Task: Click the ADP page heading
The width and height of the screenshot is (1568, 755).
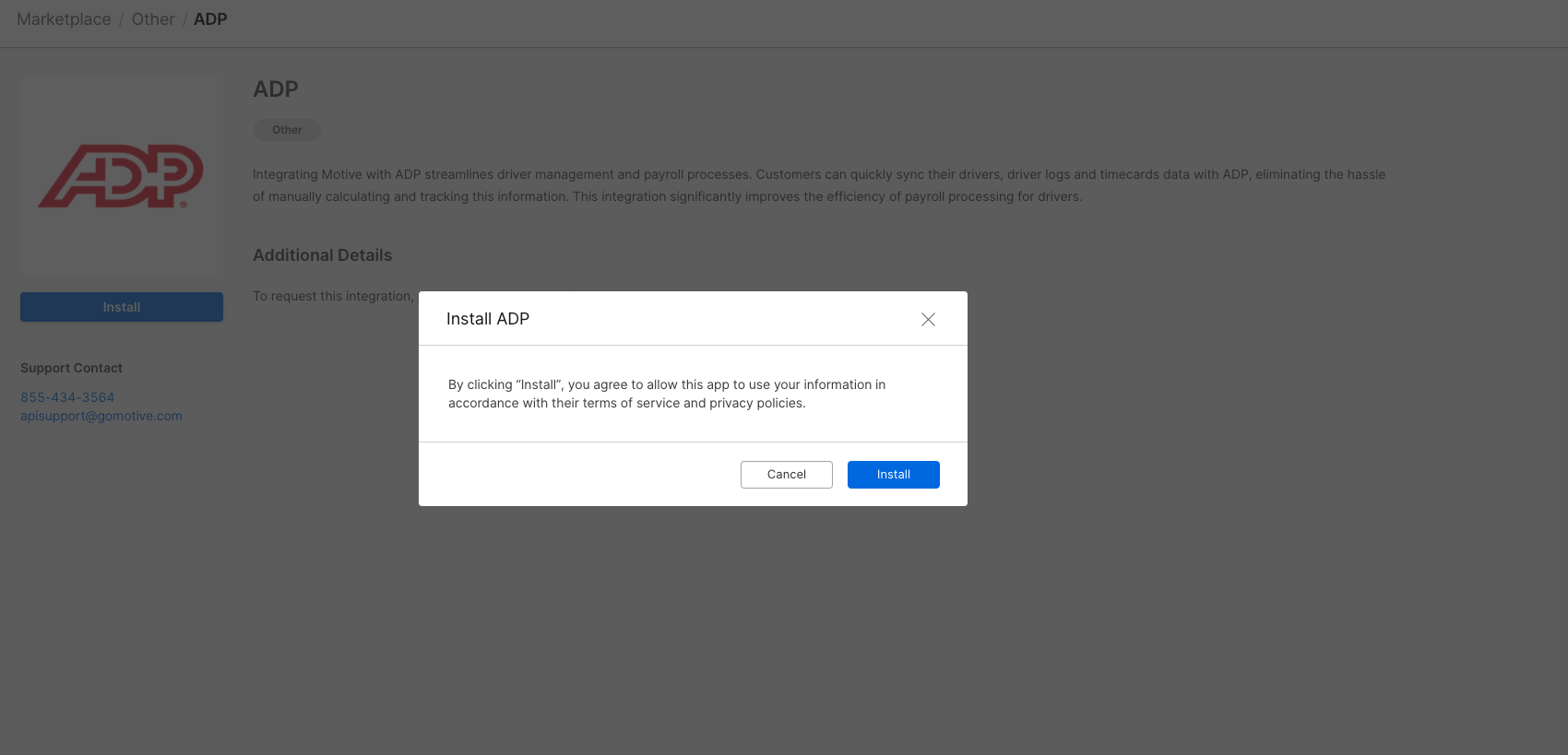Action: [x=276, y=89]
